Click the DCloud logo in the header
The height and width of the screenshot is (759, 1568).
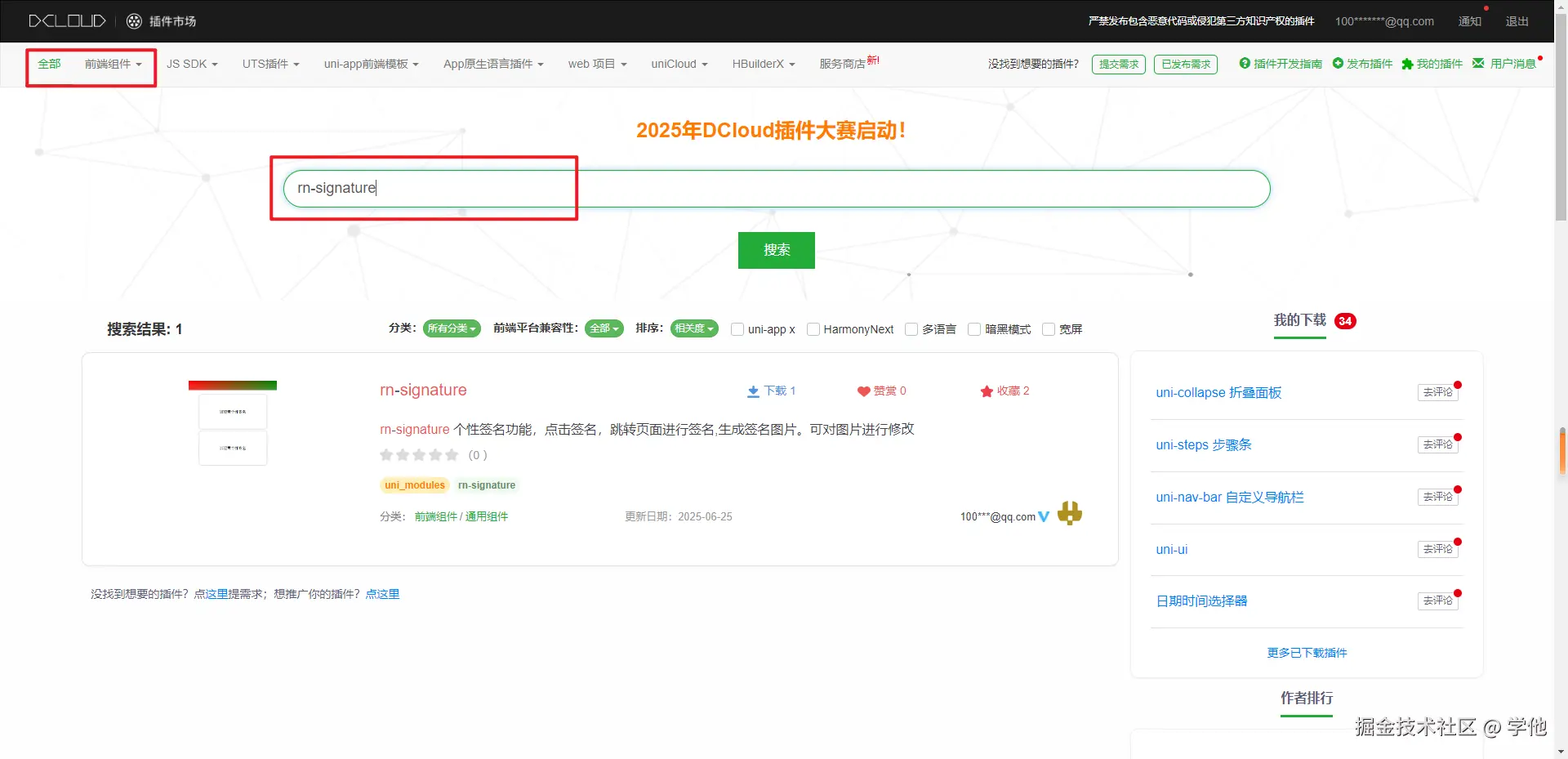[x=67, y=21]
